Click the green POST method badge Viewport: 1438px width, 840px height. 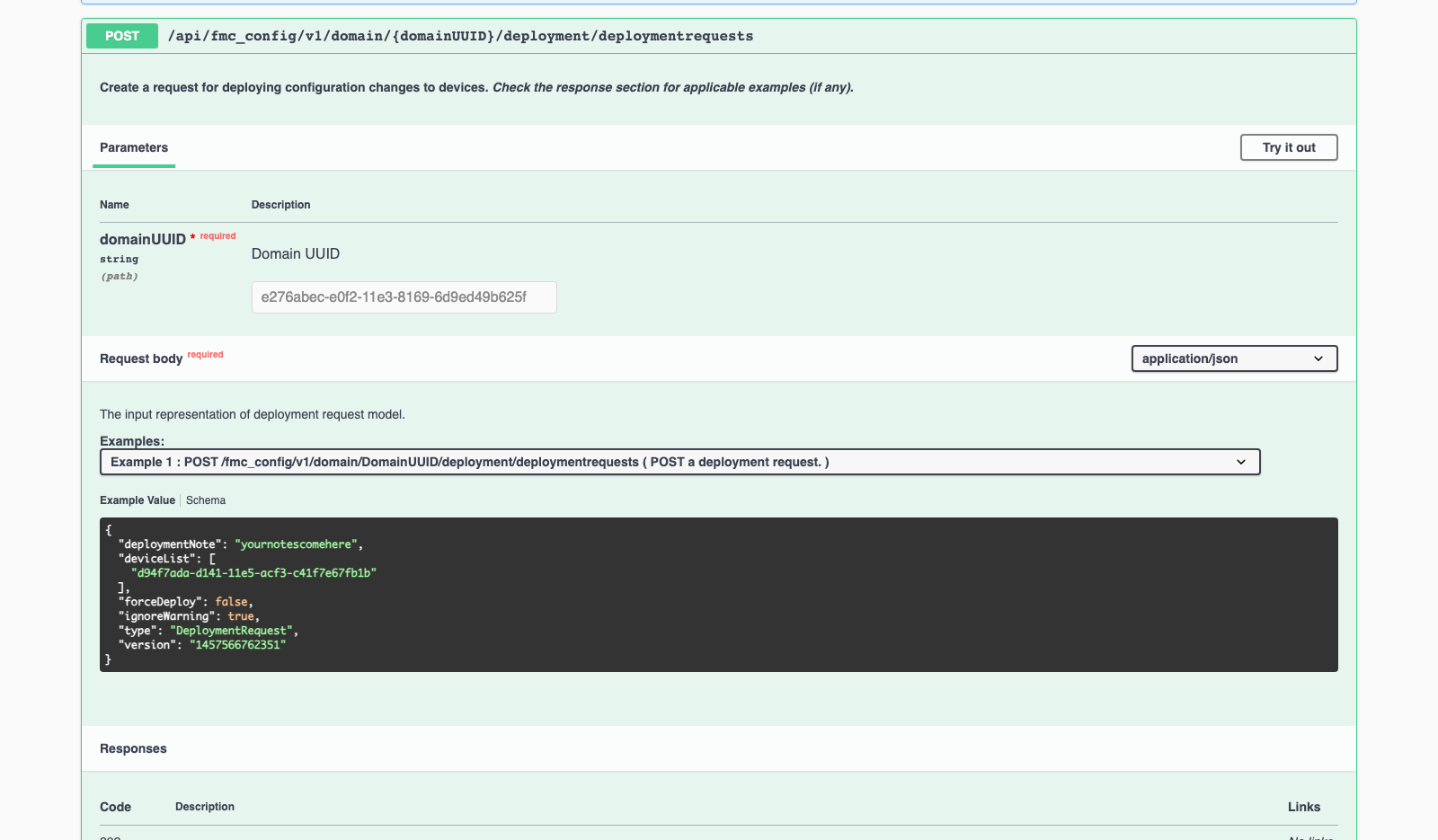[122, 36]
